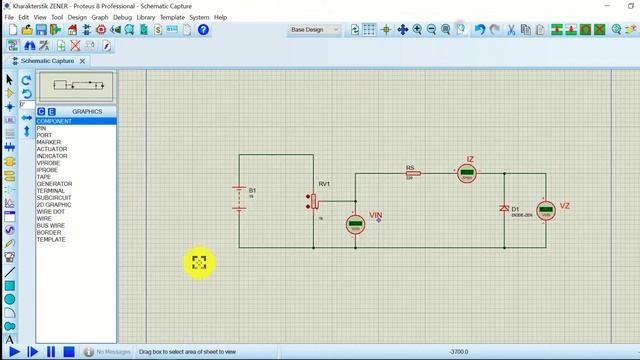This screenshot has height=360, width=640.
Task: Open the Design menu
Action: click(x=77, y=17)
